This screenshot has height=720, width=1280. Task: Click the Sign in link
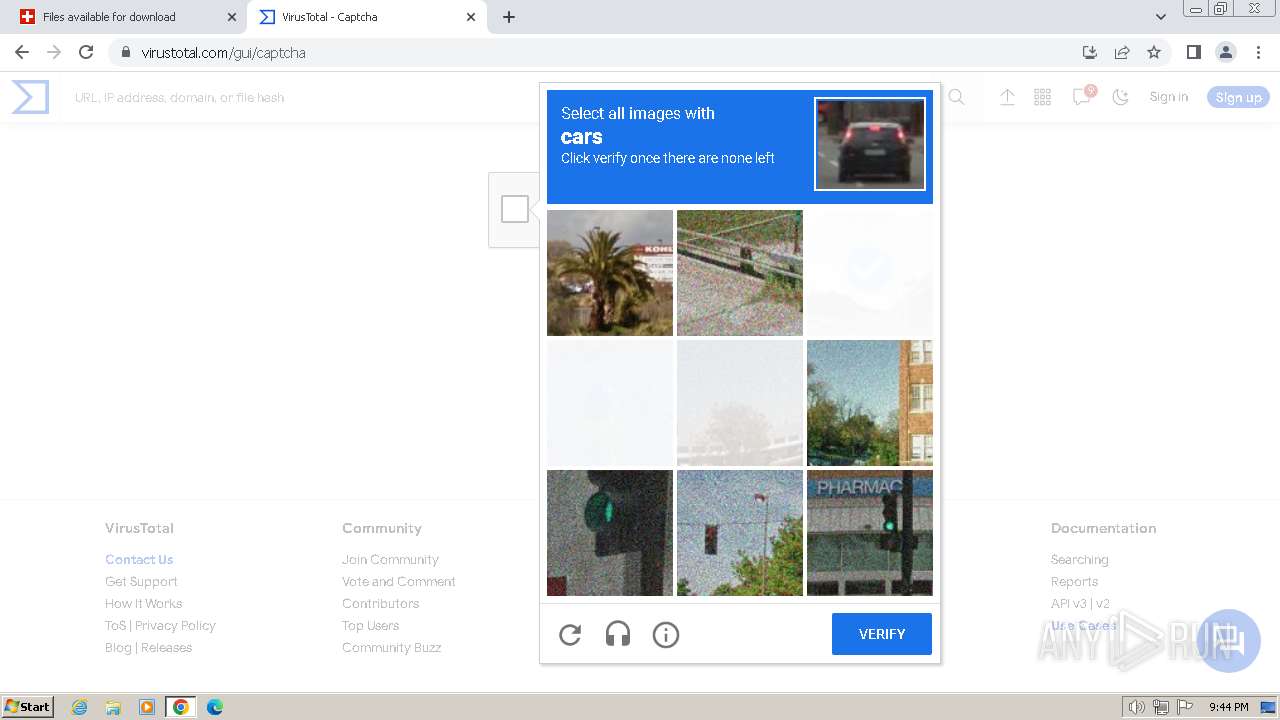point(1169,97)
